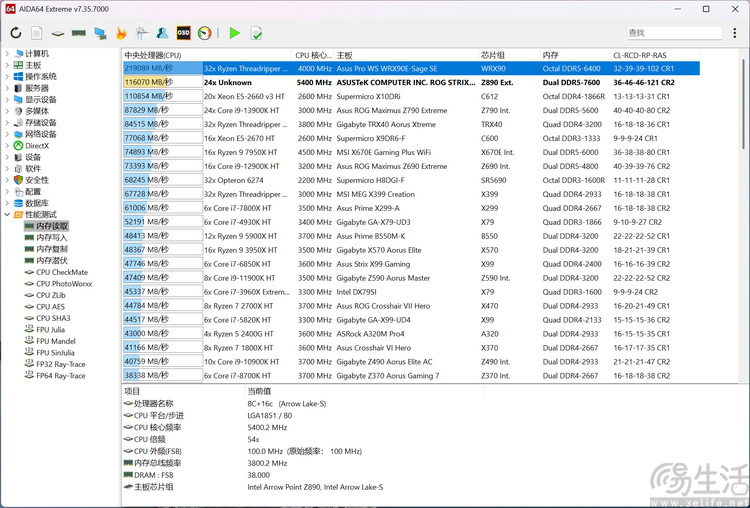Click the blue user silhouette icon
Image resolution: width=750 pixels, height=508 pixels.
[x=163, y=33]
